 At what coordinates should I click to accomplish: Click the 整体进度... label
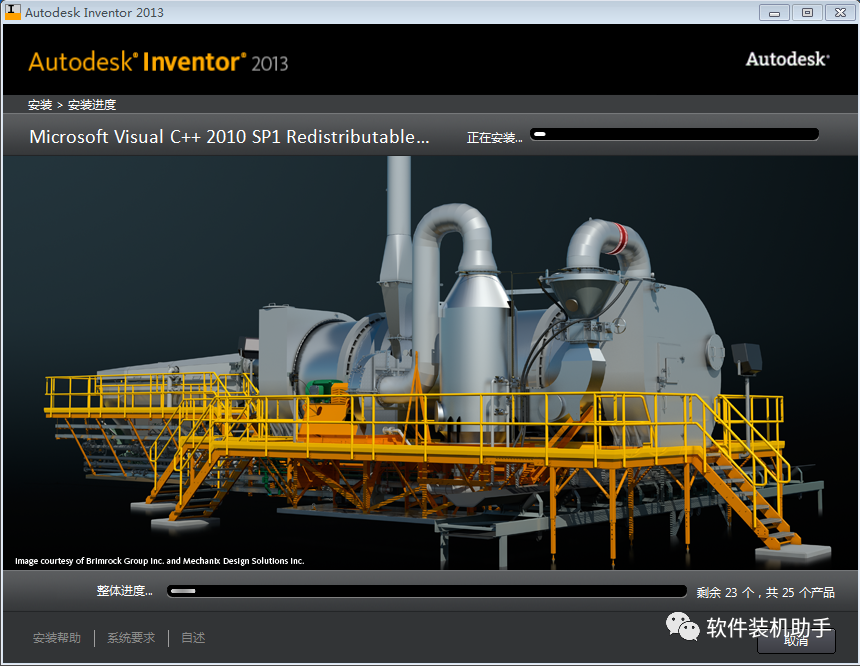pyautogui.click(x=125, y=591)
